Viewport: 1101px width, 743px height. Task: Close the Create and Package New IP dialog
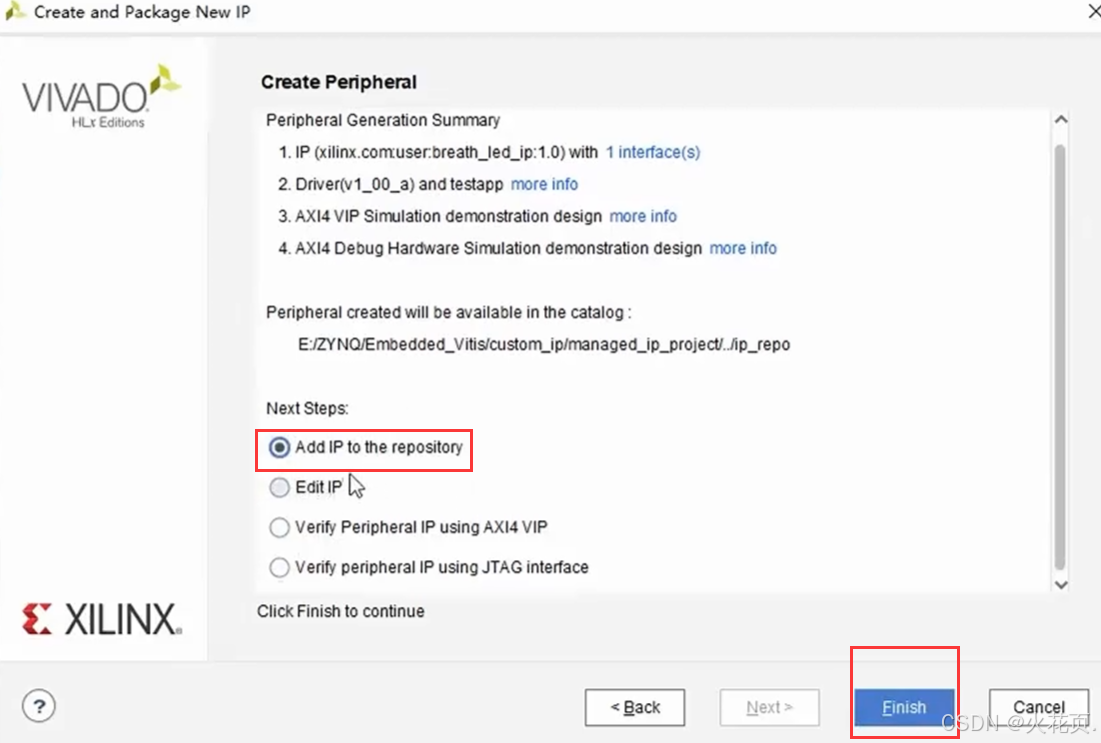[1093, 12]
